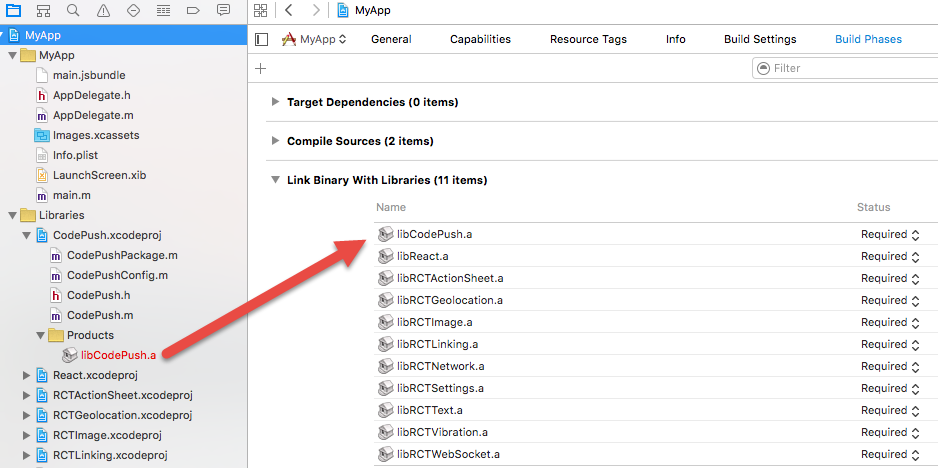Click the libRCTSettings.a library icon

click(x=386, y=388)
